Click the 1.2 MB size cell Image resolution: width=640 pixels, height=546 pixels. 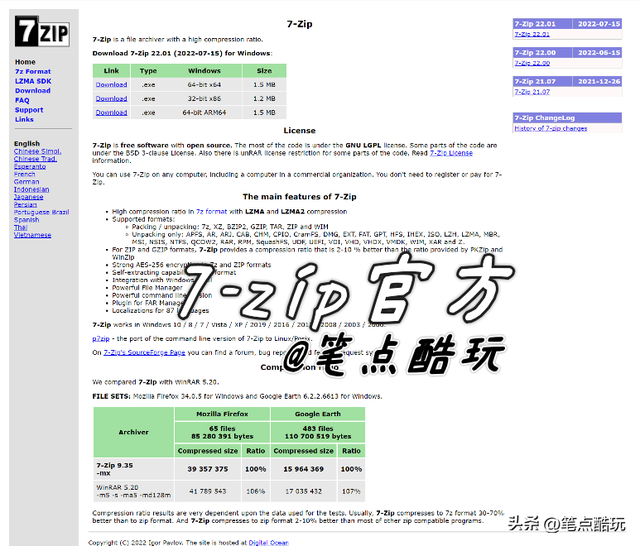pos(264,99)
